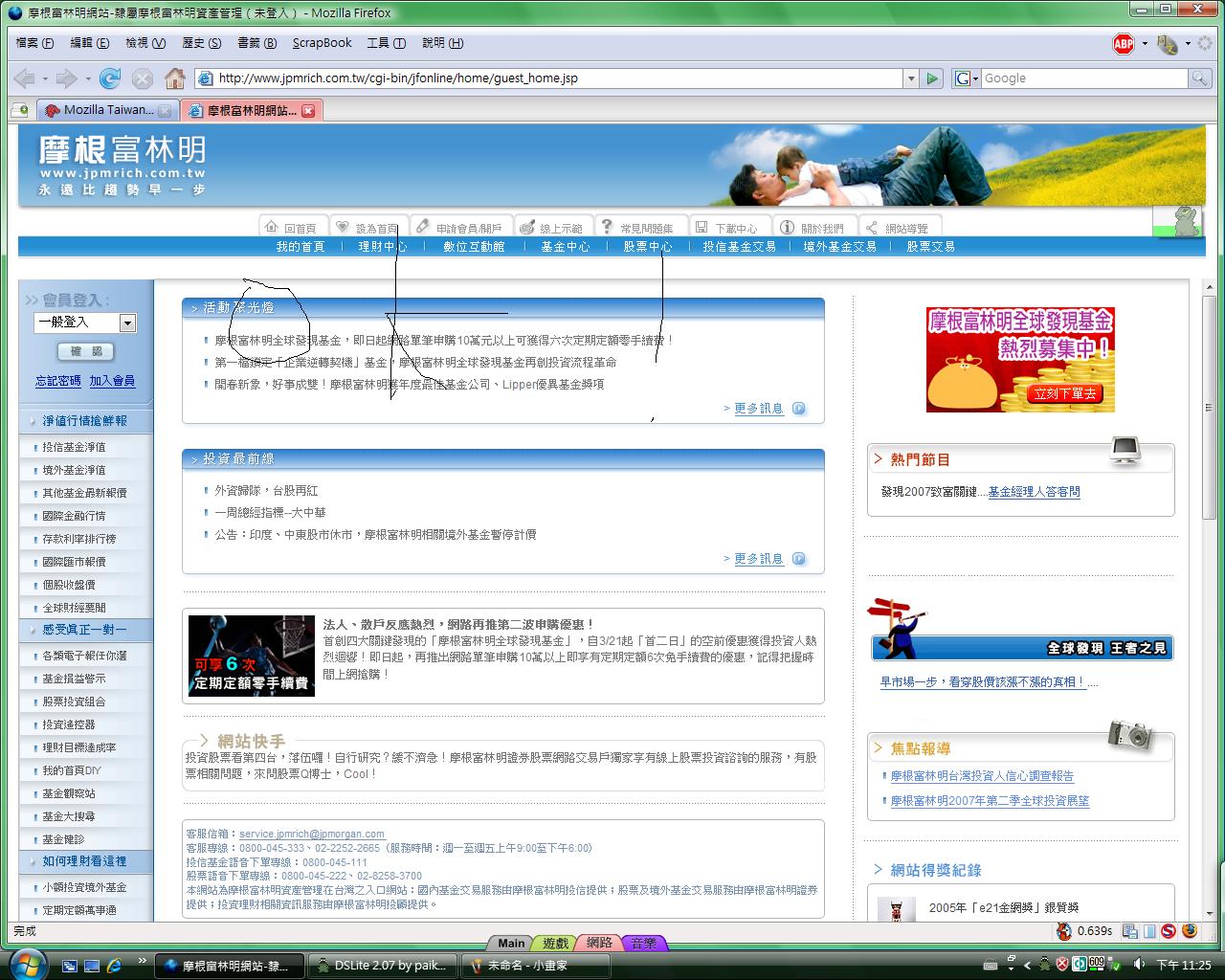Open the Back button history dropdown arrow
The image size is (1225, 980).
coord(45,78)
